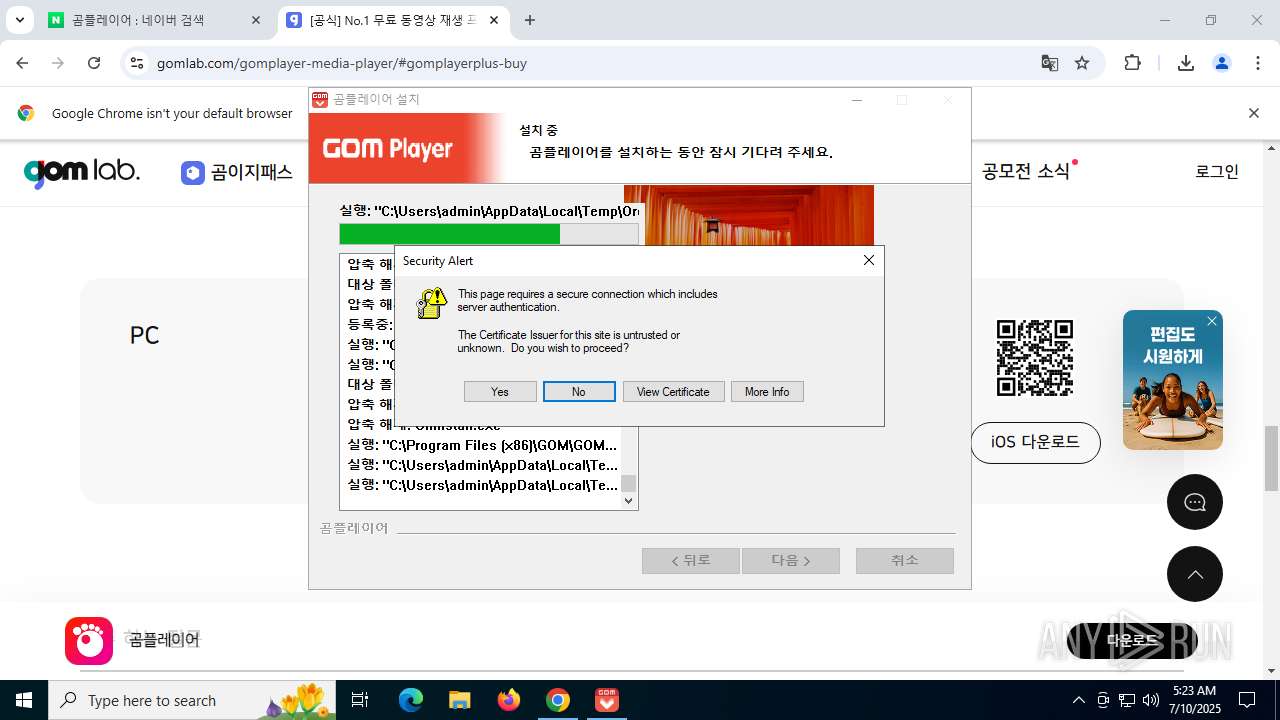Open File Explorer from taskbar
Viewport: 1280px width, 720px height.
[459, 700]
